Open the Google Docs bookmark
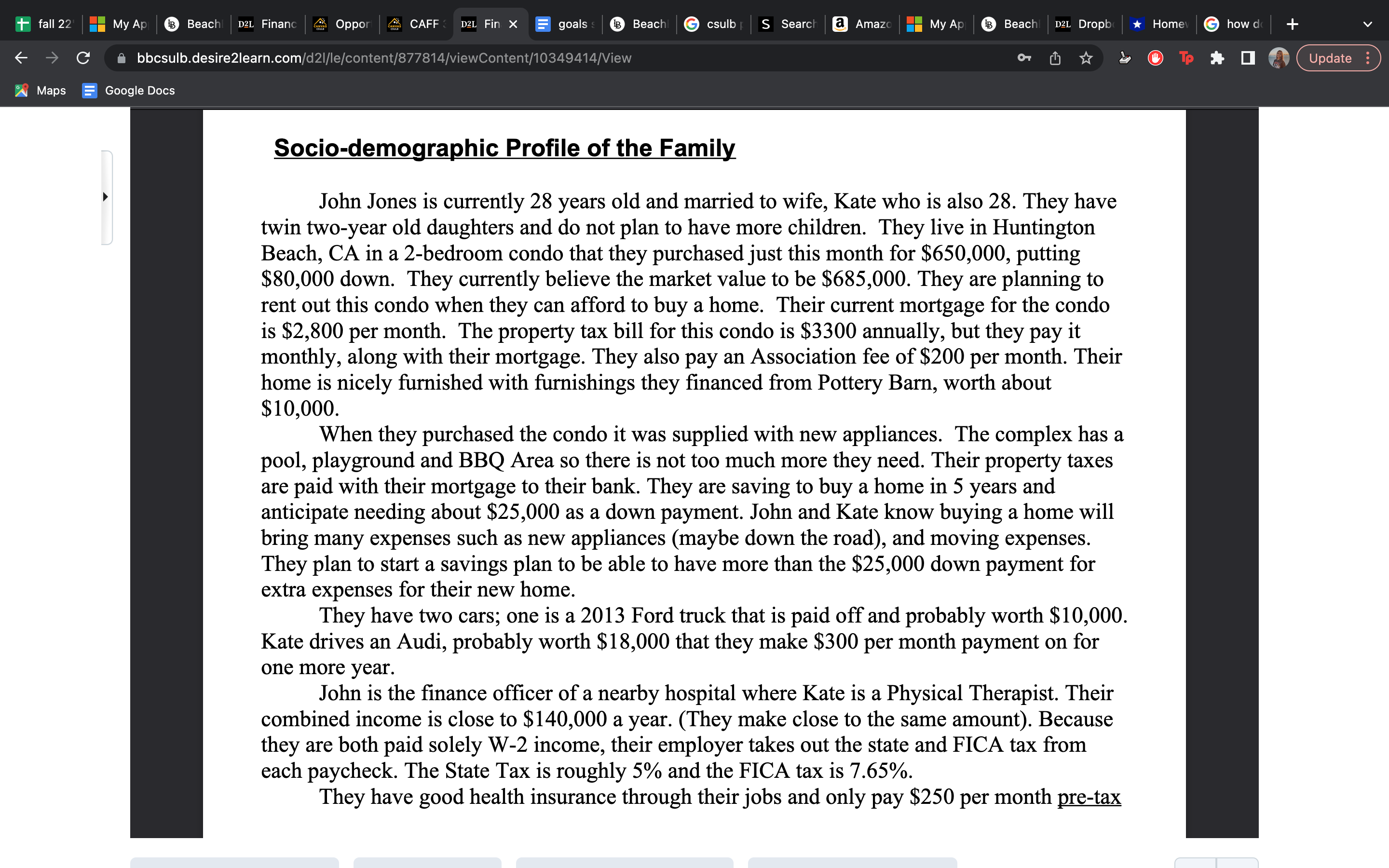Screen dimensions: 1389x868 (x=129, y=91)
